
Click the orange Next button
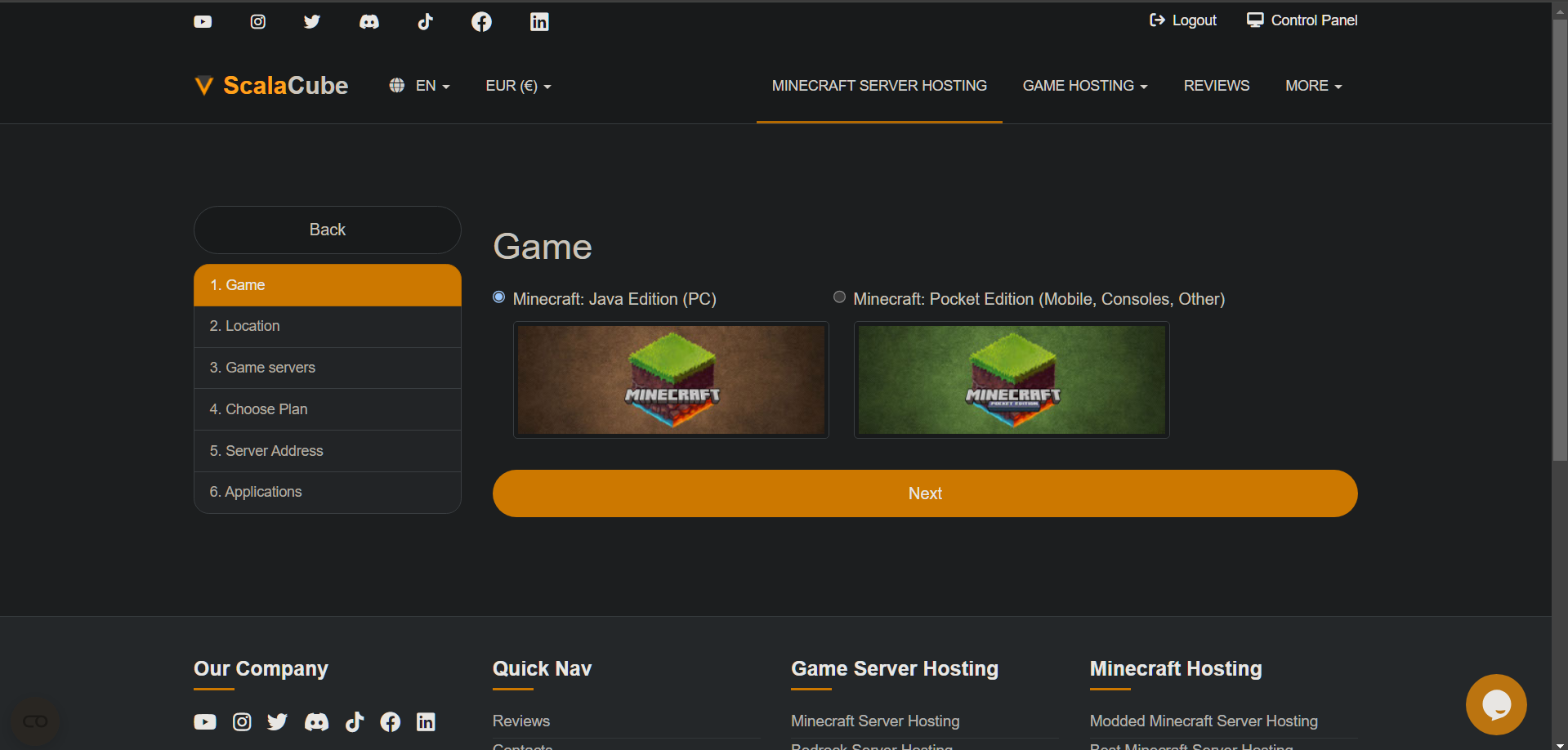(925, 493)
